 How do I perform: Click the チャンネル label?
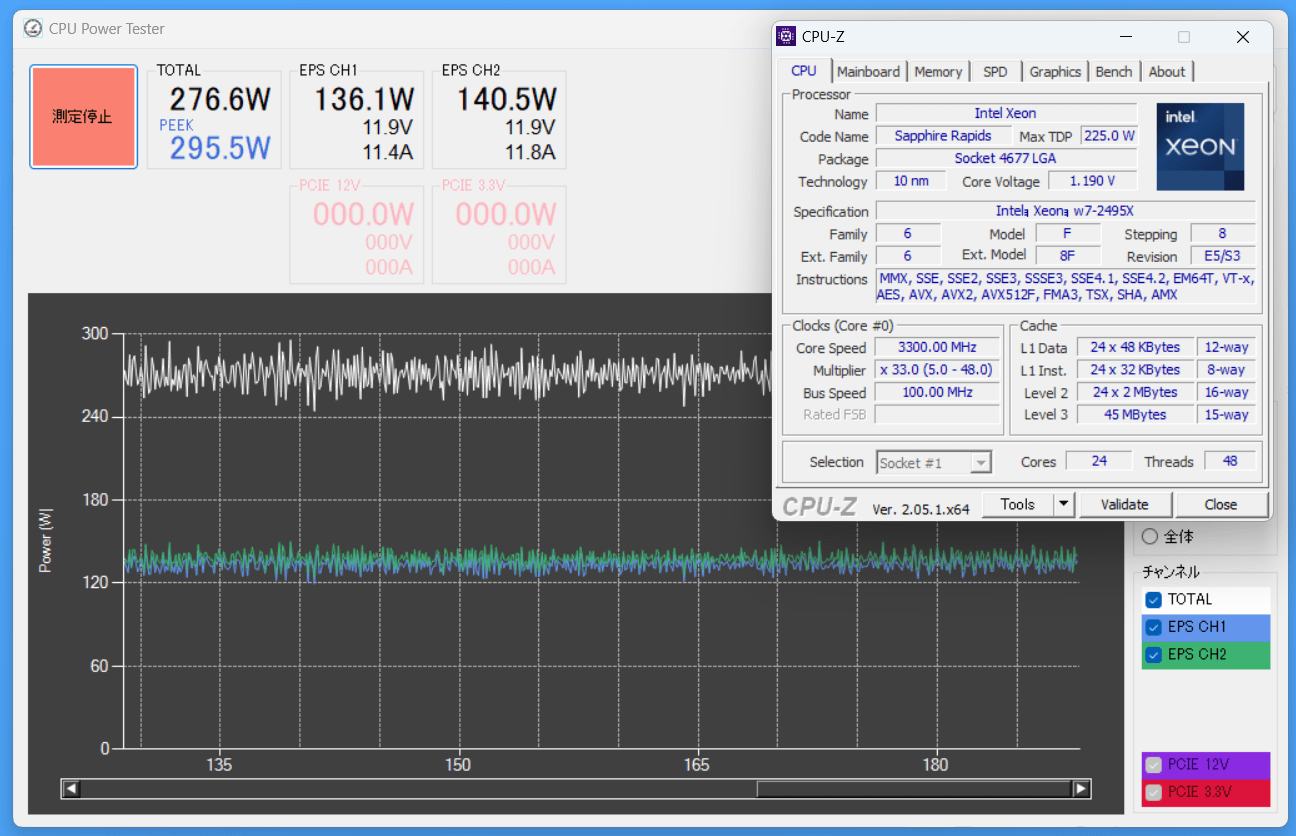1171,572
